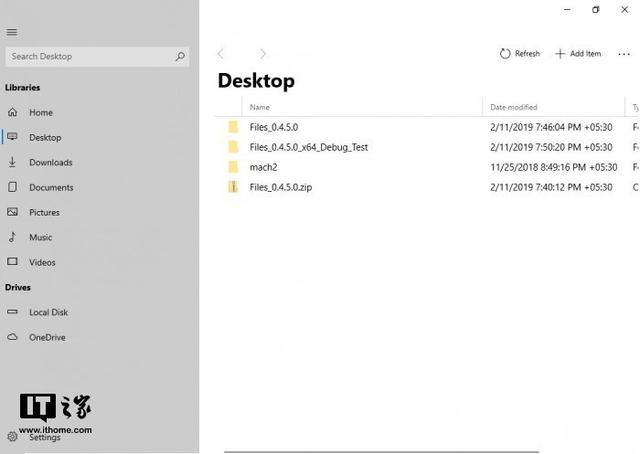Viewport: 640px width, 454px height.
Task: Click the plus icon of Add Item
Action: (560, 53)
